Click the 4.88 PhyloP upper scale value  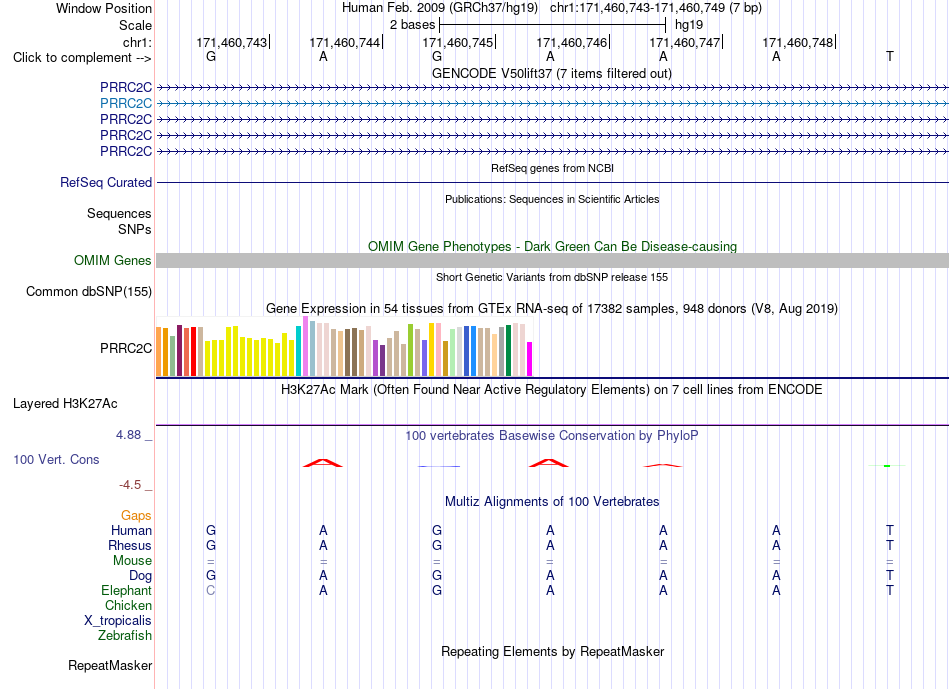click(128, 435)
